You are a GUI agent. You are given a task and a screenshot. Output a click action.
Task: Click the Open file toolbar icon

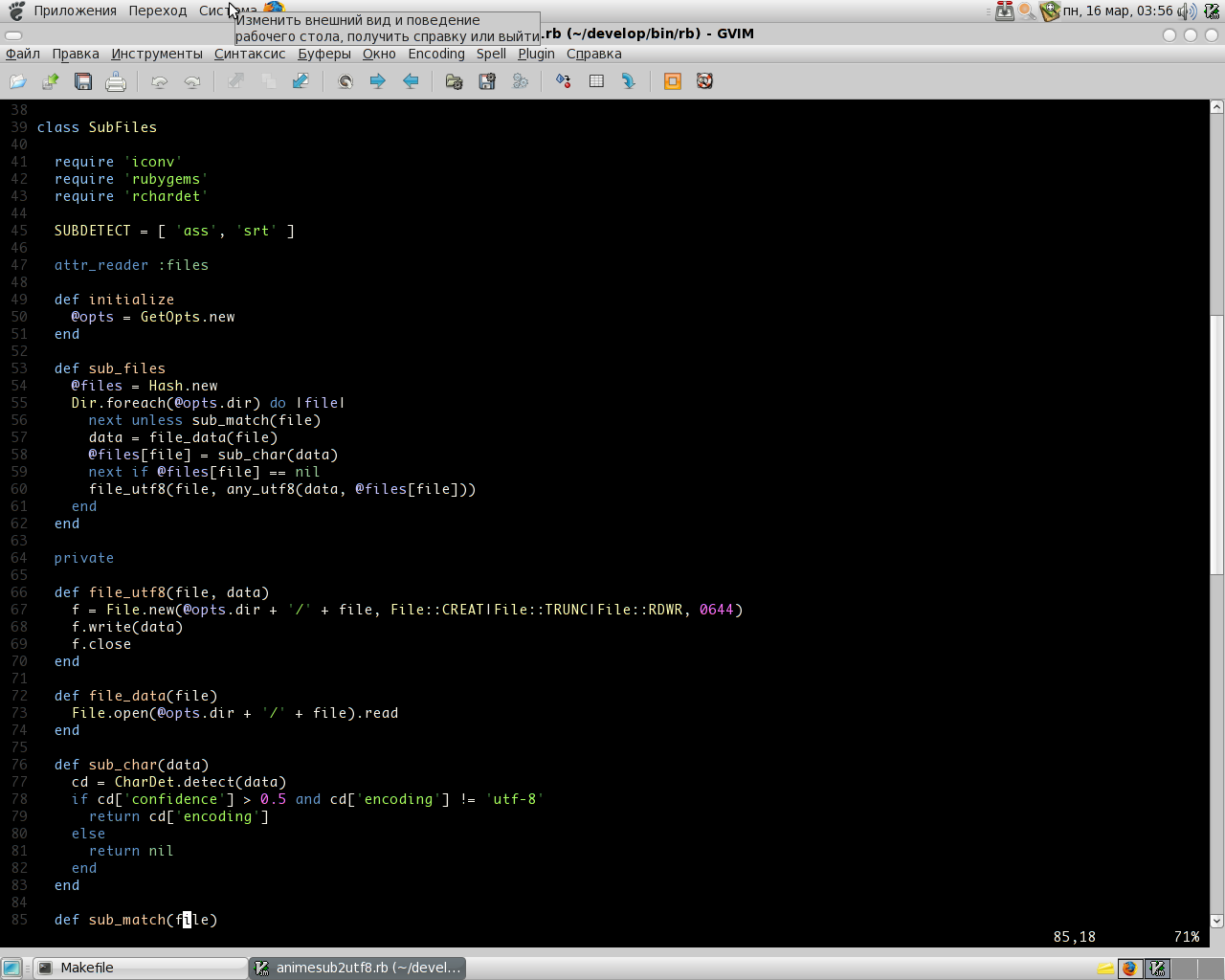pyautogui.click(x=18, y=81)
